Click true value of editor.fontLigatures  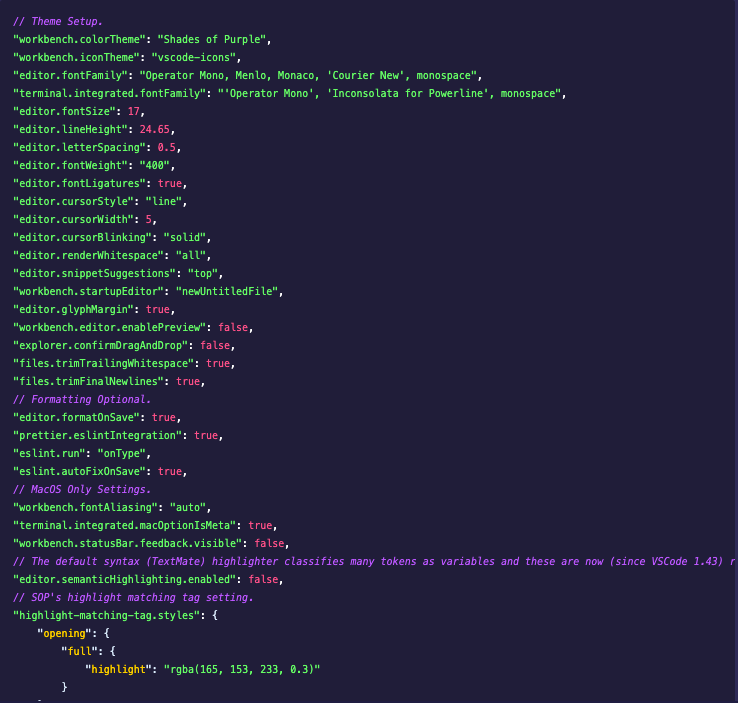point(169,184)
